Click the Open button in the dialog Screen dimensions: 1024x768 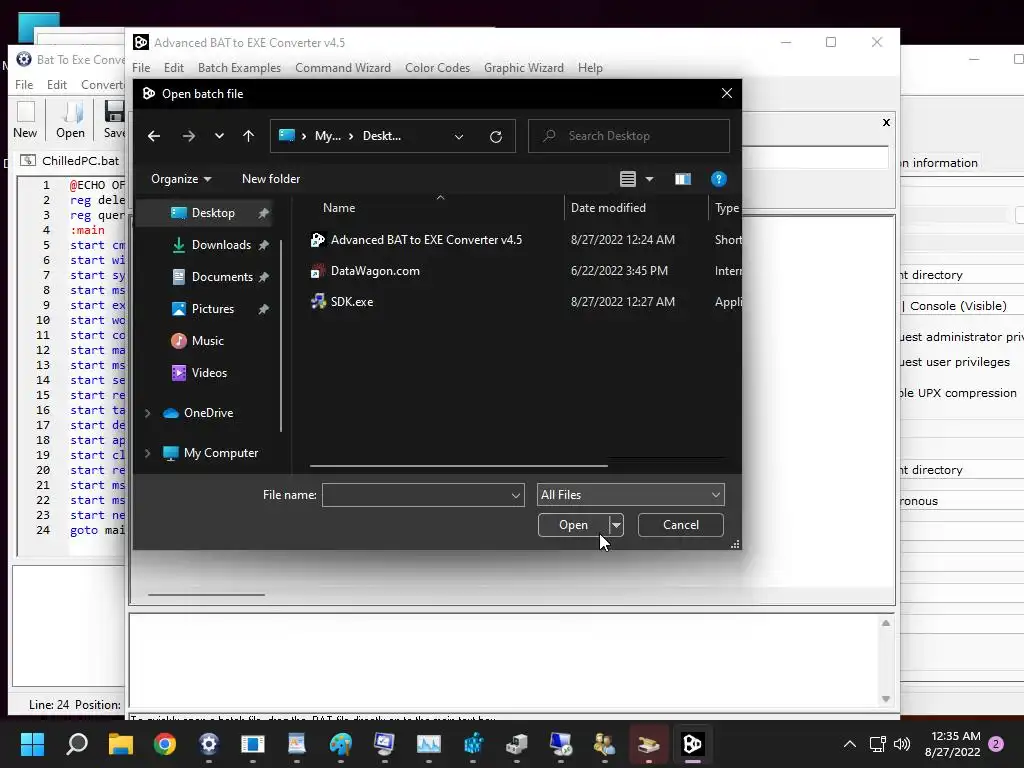click(573, 525)
